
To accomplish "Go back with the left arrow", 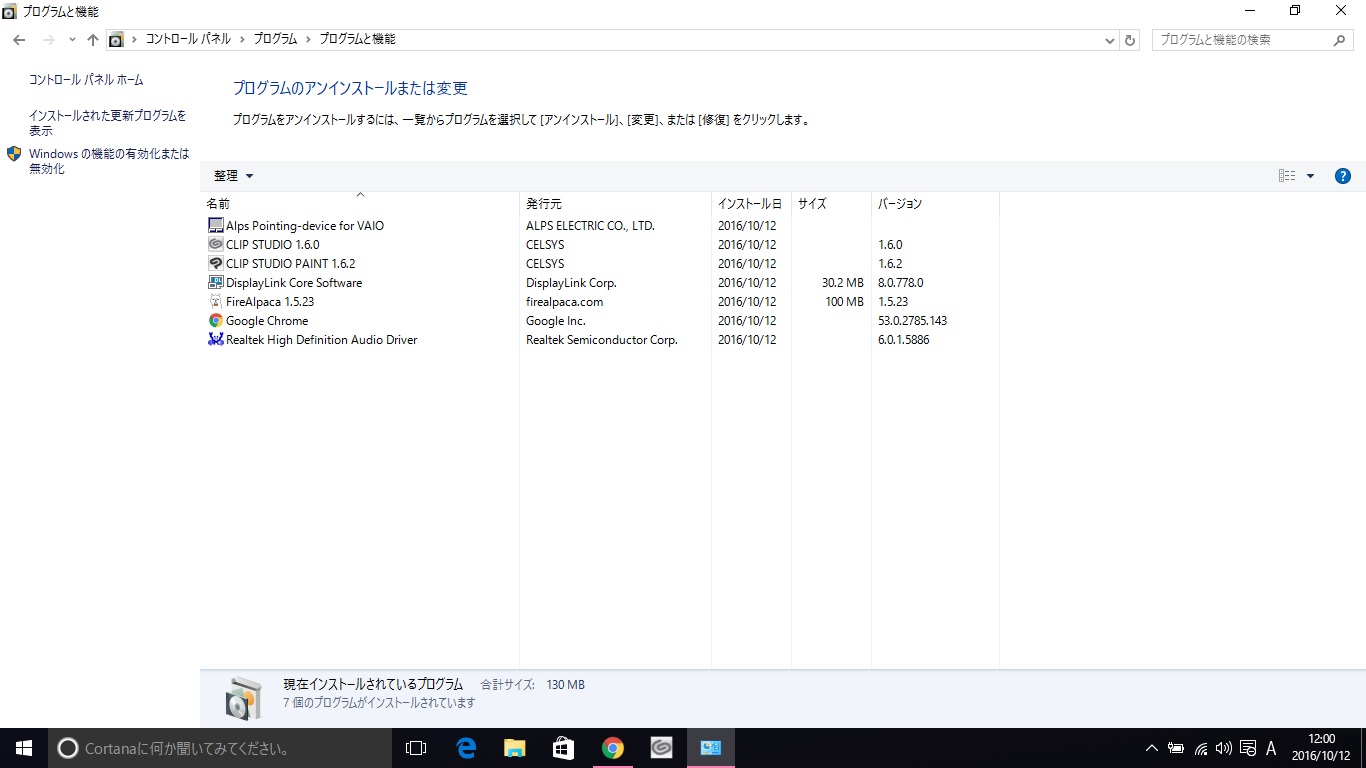I will click(19, 40).
